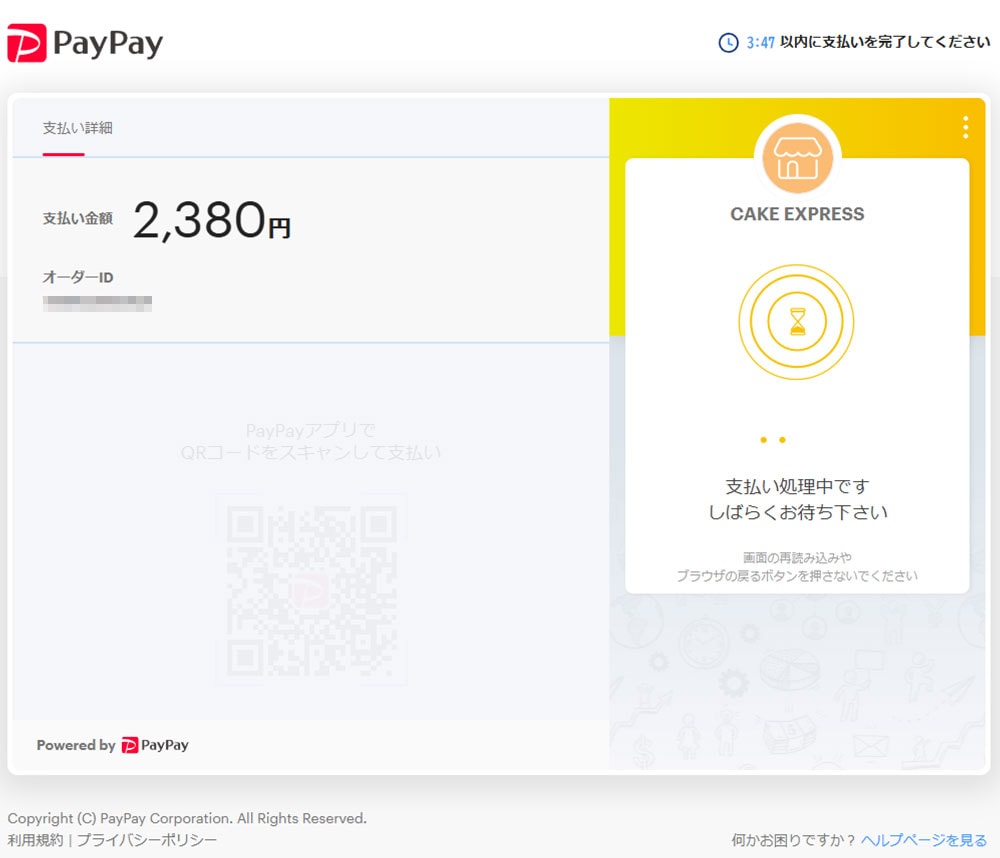This screenshot has height=858, width=1000.
Task: Click the two yellow loading dots
Action: [772, 440]
